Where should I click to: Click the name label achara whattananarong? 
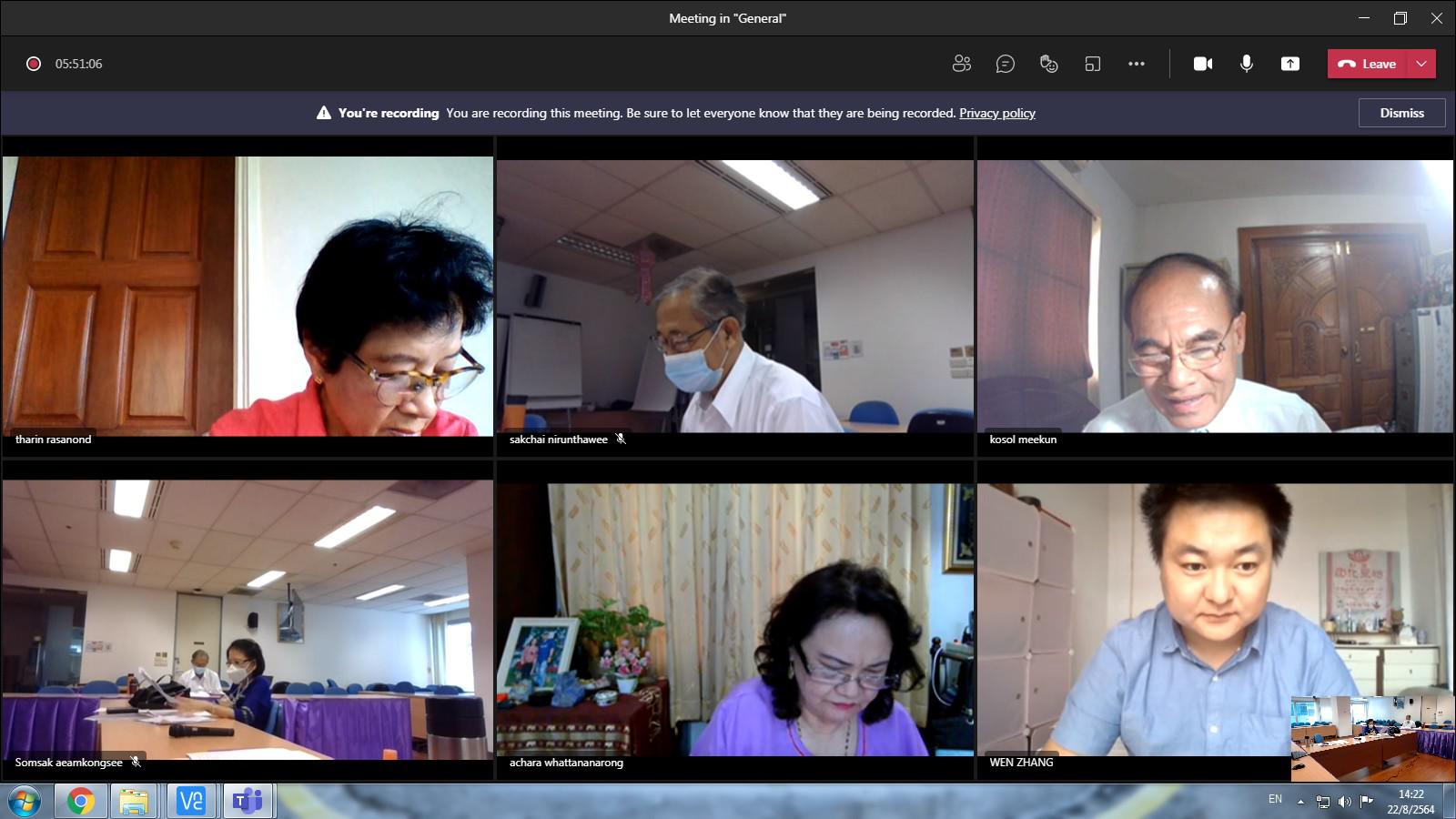click(x=566, y=763)
